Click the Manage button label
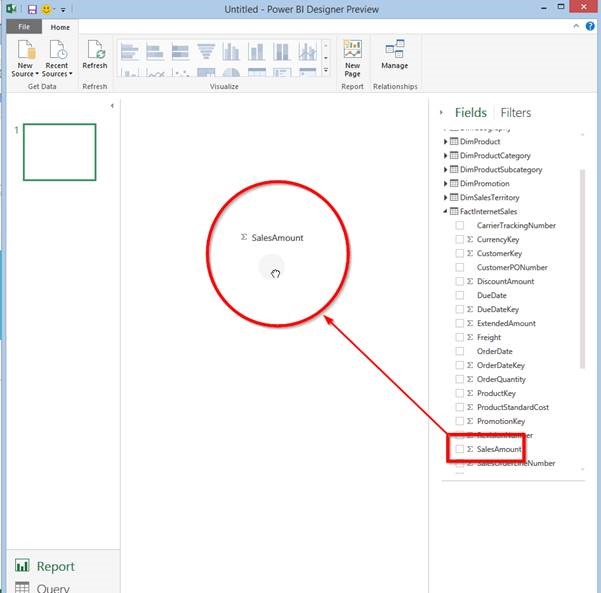The image size is (601, 593). tap(394, 66)
